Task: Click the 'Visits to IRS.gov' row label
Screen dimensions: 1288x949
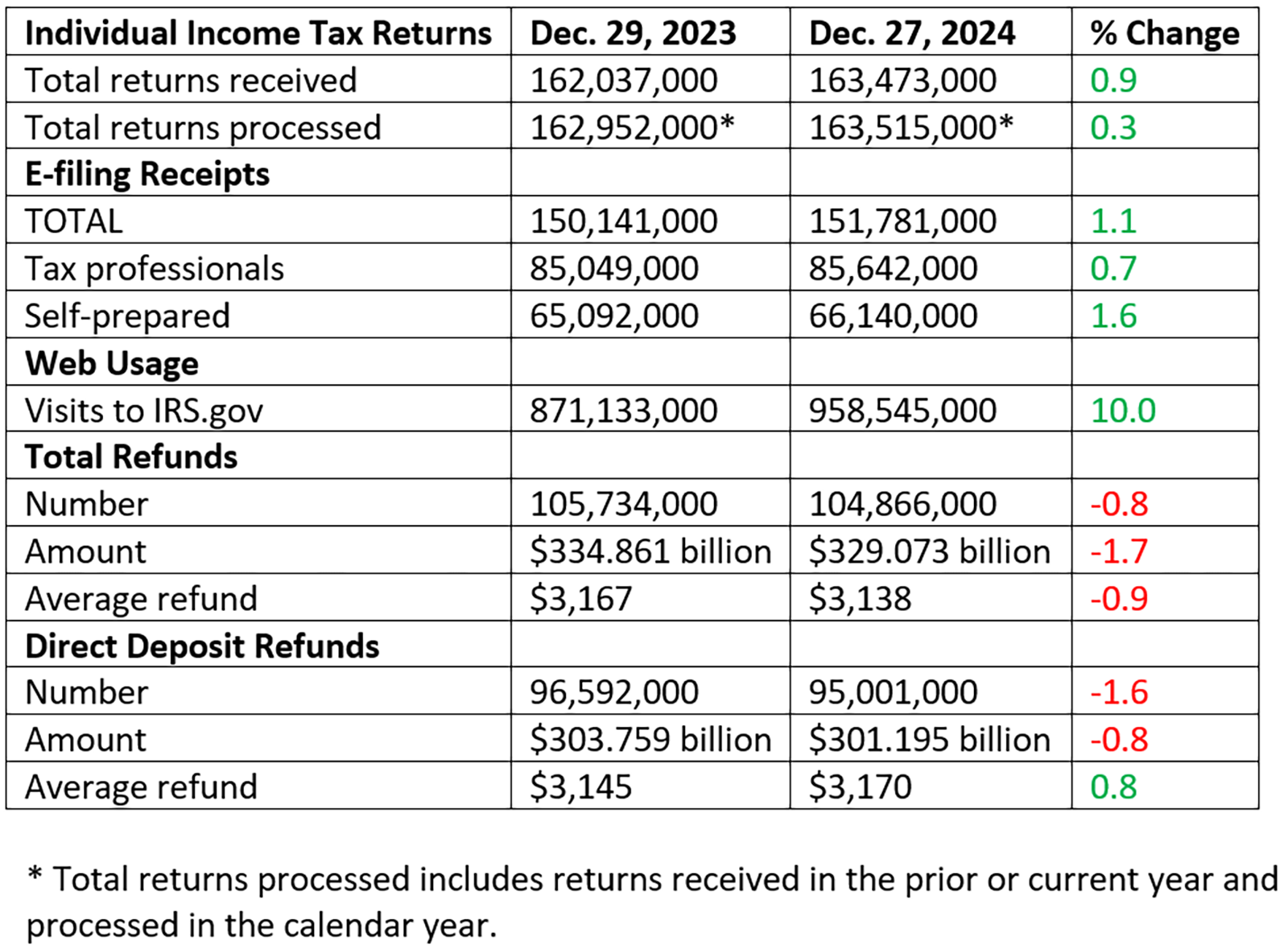Action: (144, 411)
